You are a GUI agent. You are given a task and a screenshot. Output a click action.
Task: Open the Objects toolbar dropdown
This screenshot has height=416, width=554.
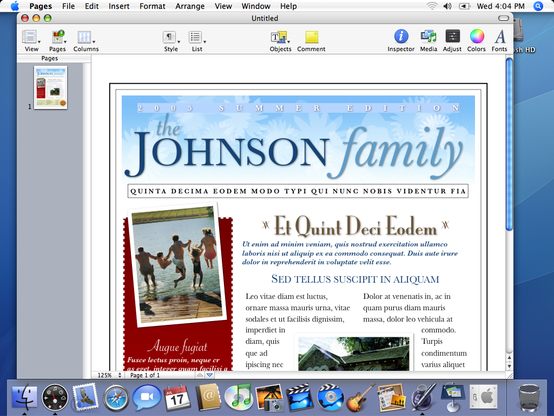pyautogui.click(x=280, y=41)
